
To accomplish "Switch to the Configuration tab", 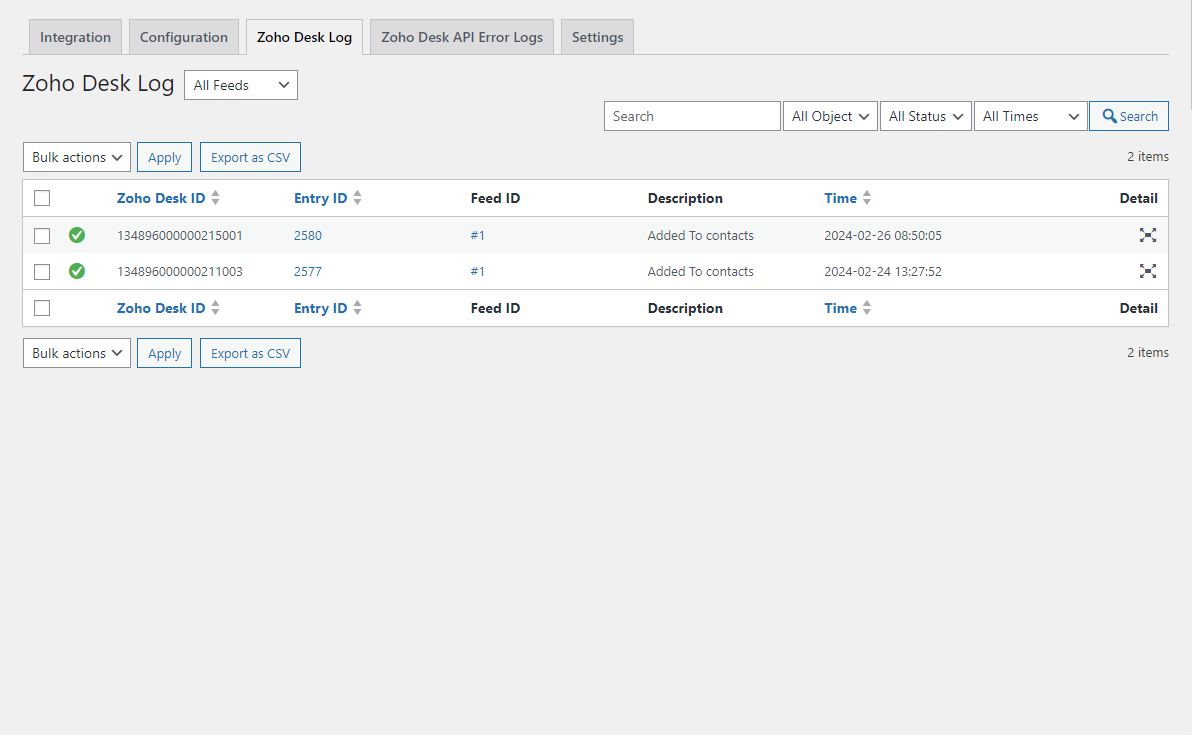I will [184, 37].
